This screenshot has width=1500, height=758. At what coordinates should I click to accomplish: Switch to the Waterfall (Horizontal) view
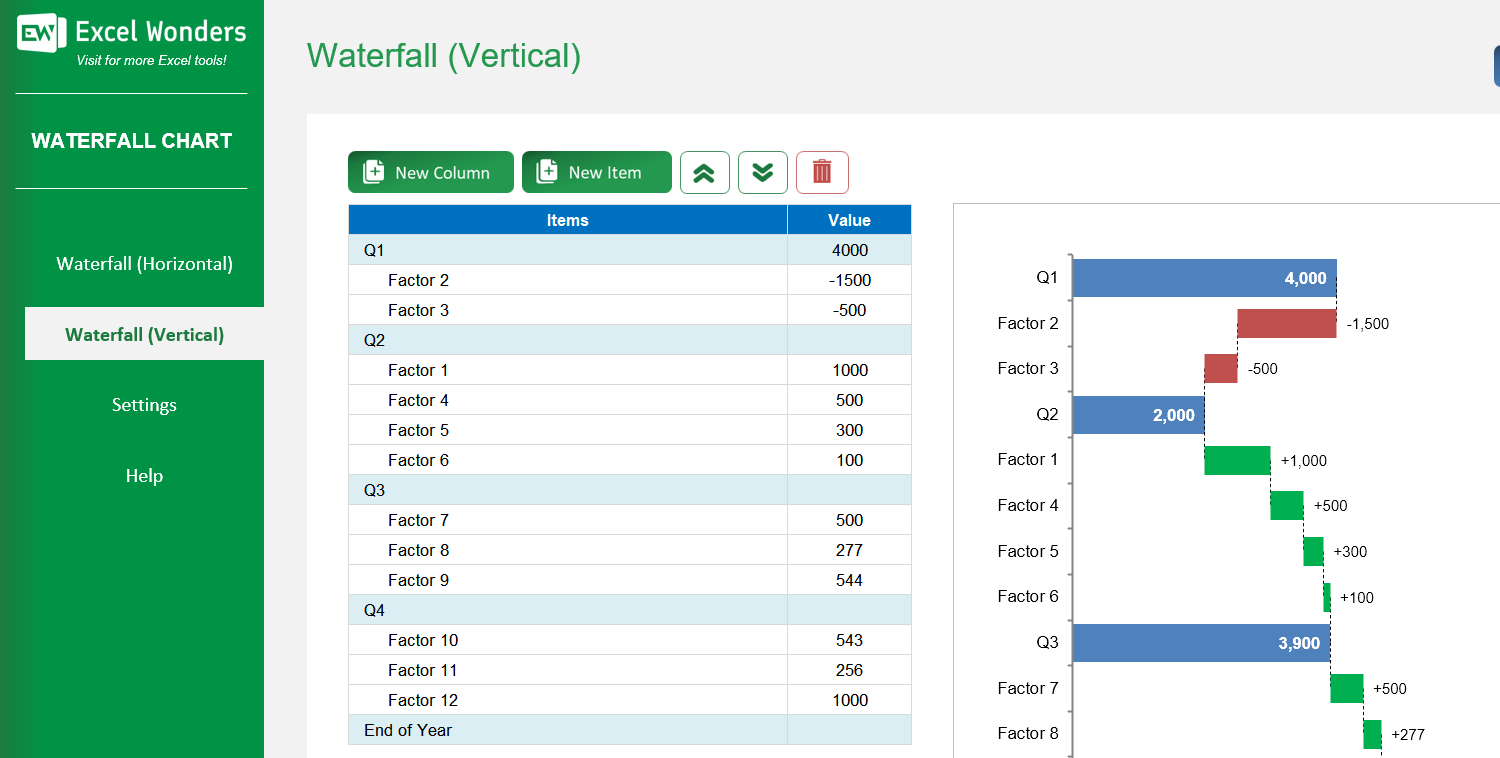click(144, 263)
